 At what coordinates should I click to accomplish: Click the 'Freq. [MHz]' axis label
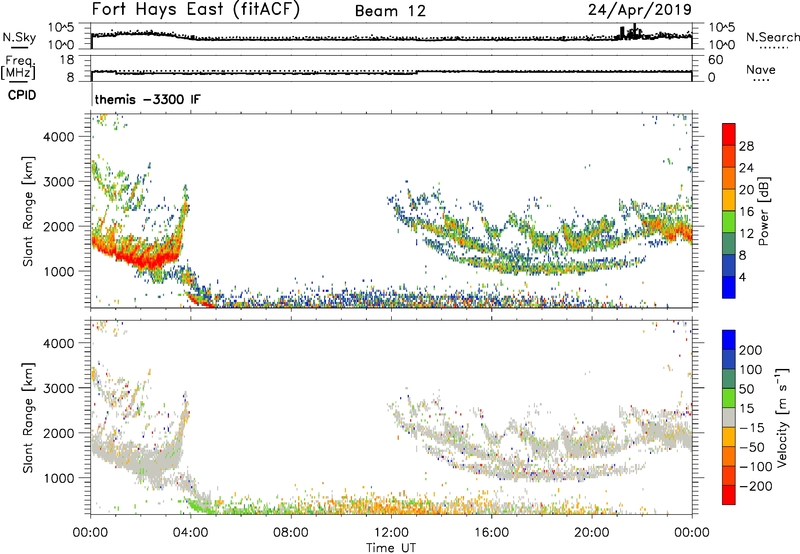[18, 67]
